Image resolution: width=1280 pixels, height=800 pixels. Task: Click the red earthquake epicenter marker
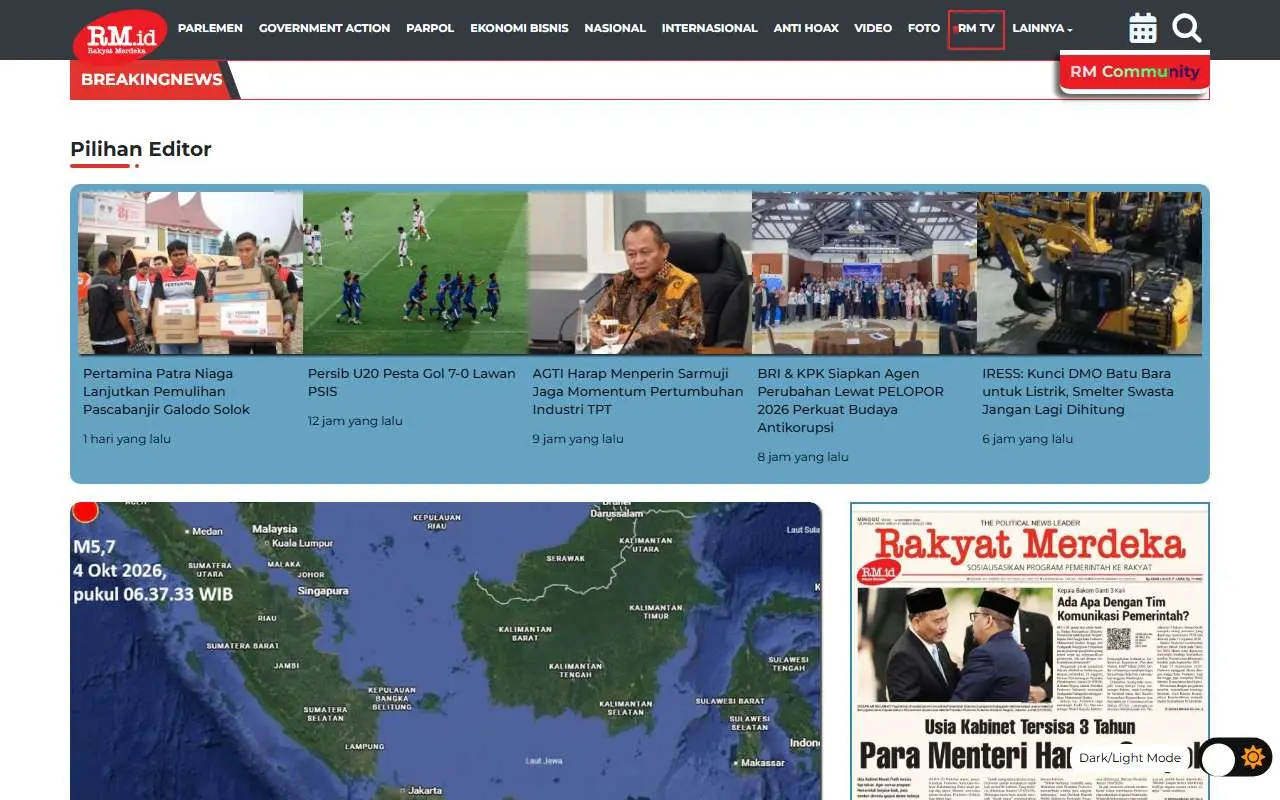coord(85,510)
